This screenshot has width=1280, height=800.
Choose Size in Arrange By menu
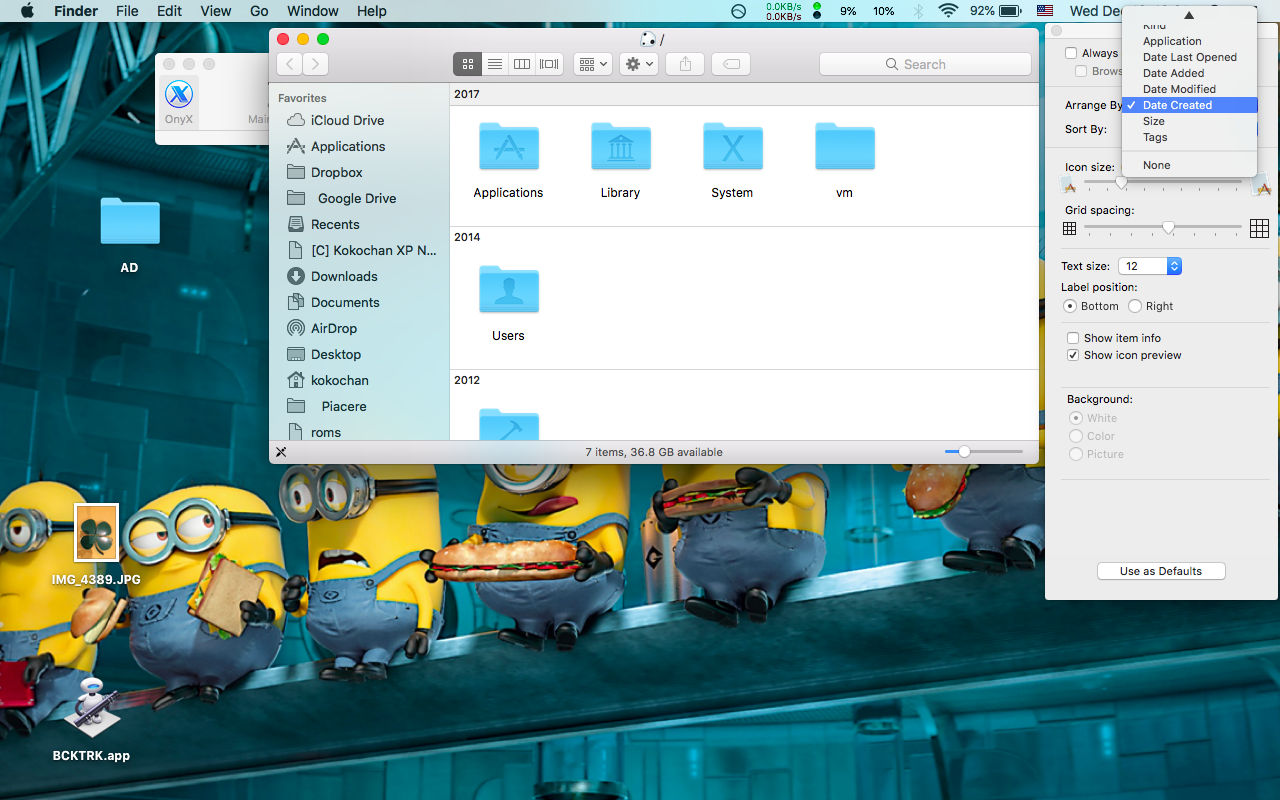pyautogui.click(x=1189, y=121)
